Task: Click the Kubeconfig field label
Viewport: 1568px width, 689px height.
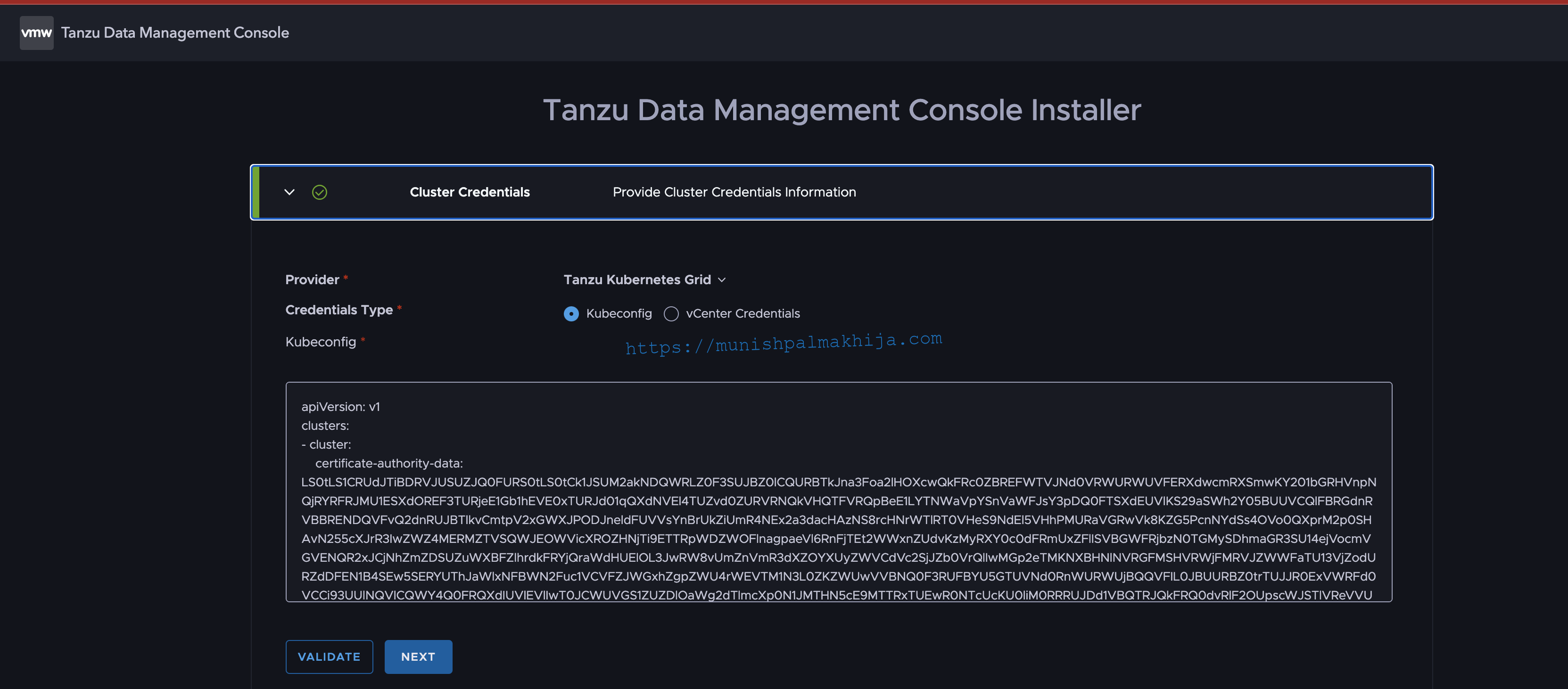Action: [321, 342]
